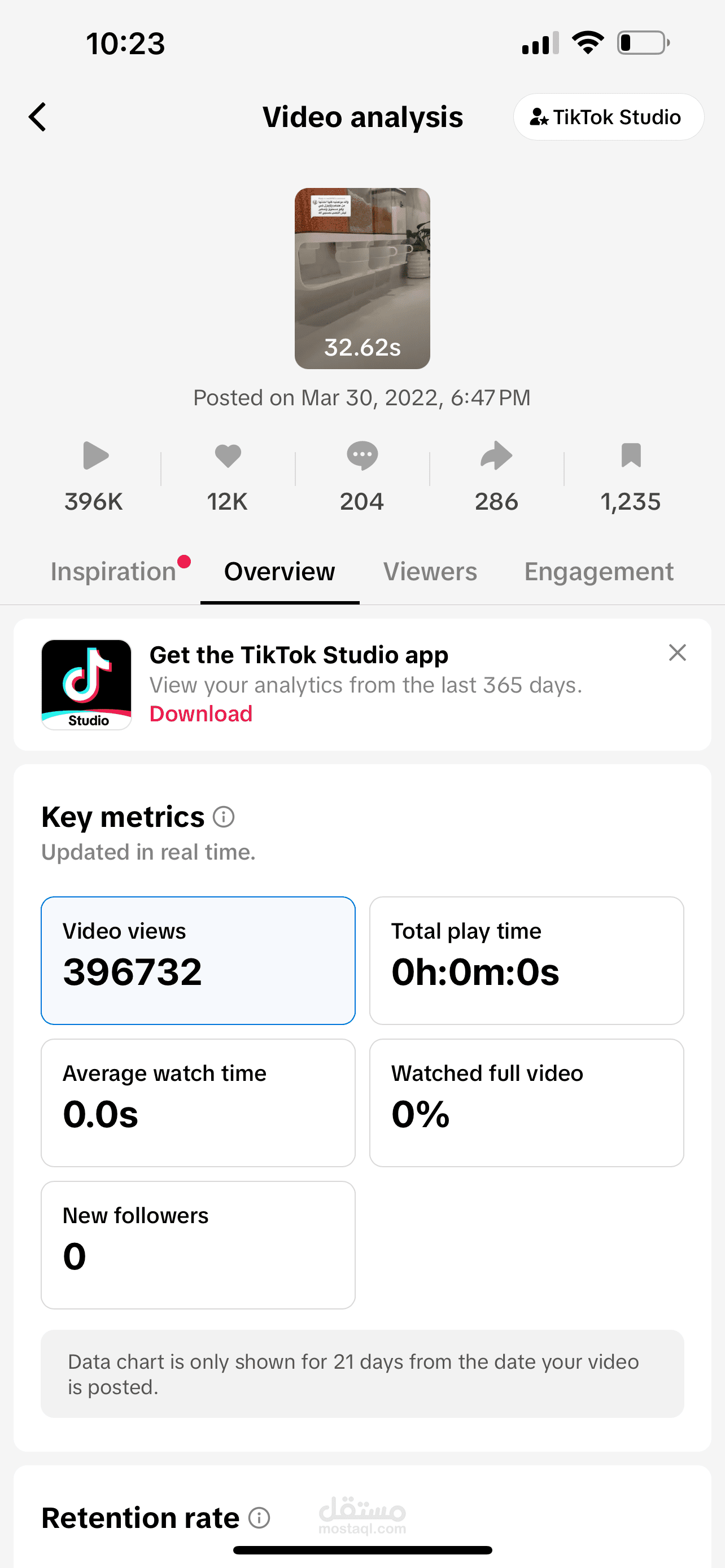The height and width of the screenshot is (1568, 725).
Task: Select the Watched full video card
Action: (526, 1102)
